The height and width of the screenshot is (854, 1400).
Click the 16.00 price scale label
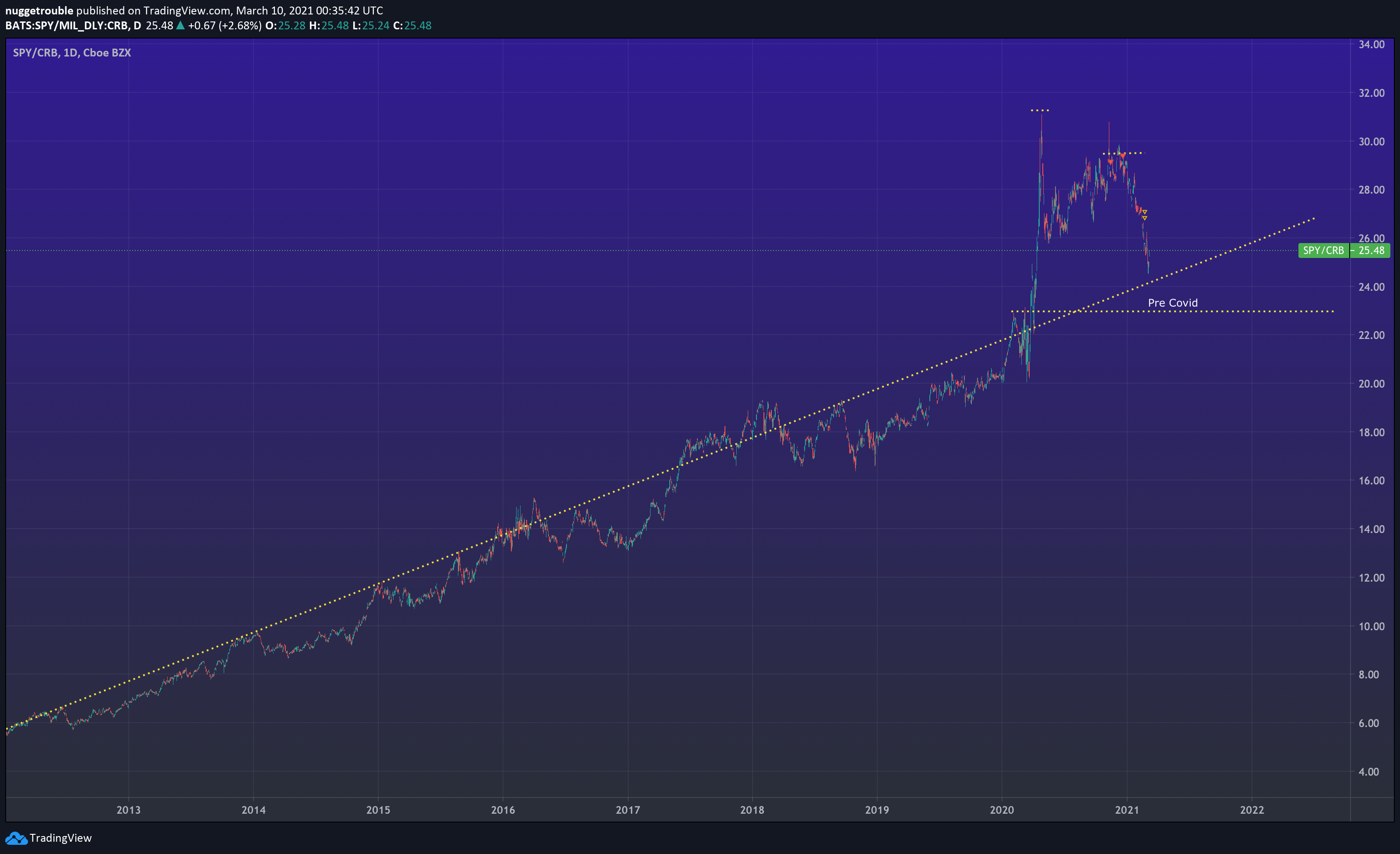(1372, 480)
